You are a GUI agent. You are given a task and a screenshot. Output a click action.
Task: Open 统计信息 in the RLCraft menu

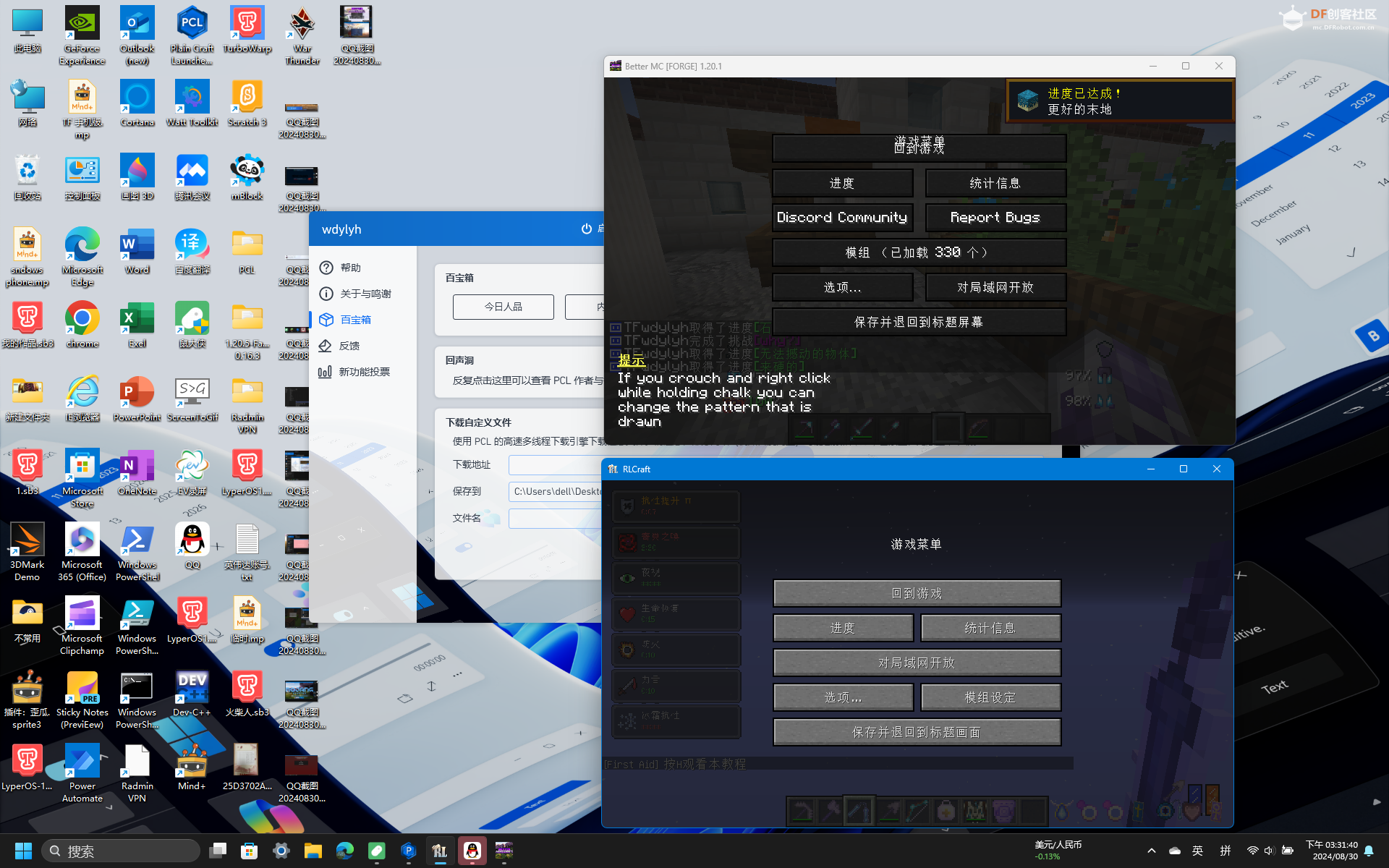[990, 628]
